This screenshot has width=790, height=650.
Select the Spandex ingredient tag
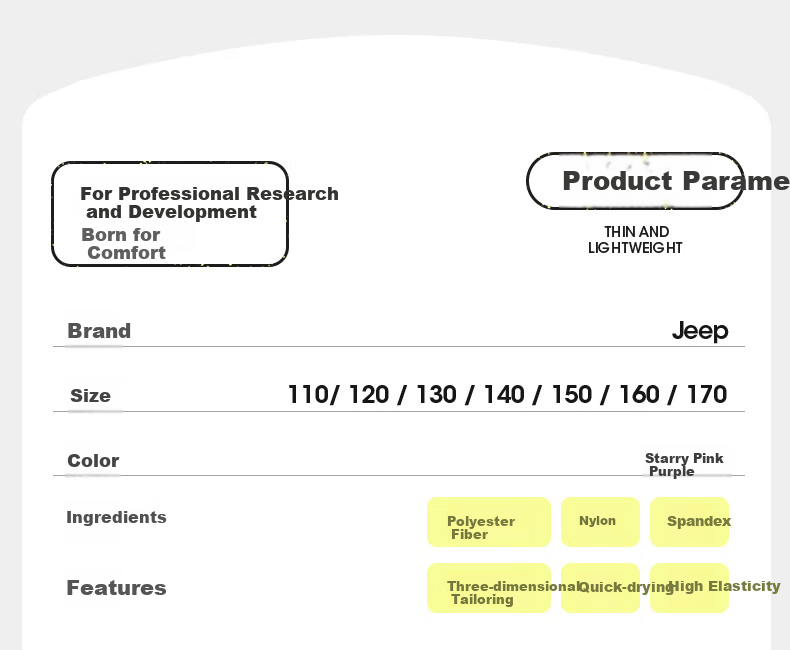pyautogui.click(x=689, y=522)
